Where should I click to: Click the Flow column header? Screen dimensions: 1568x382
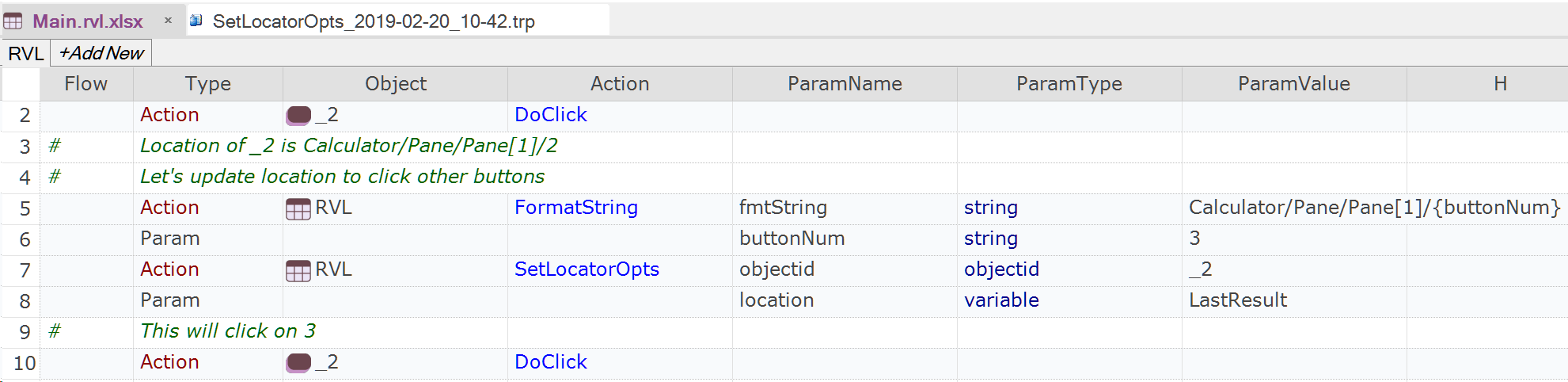click(x=85, y=84)
